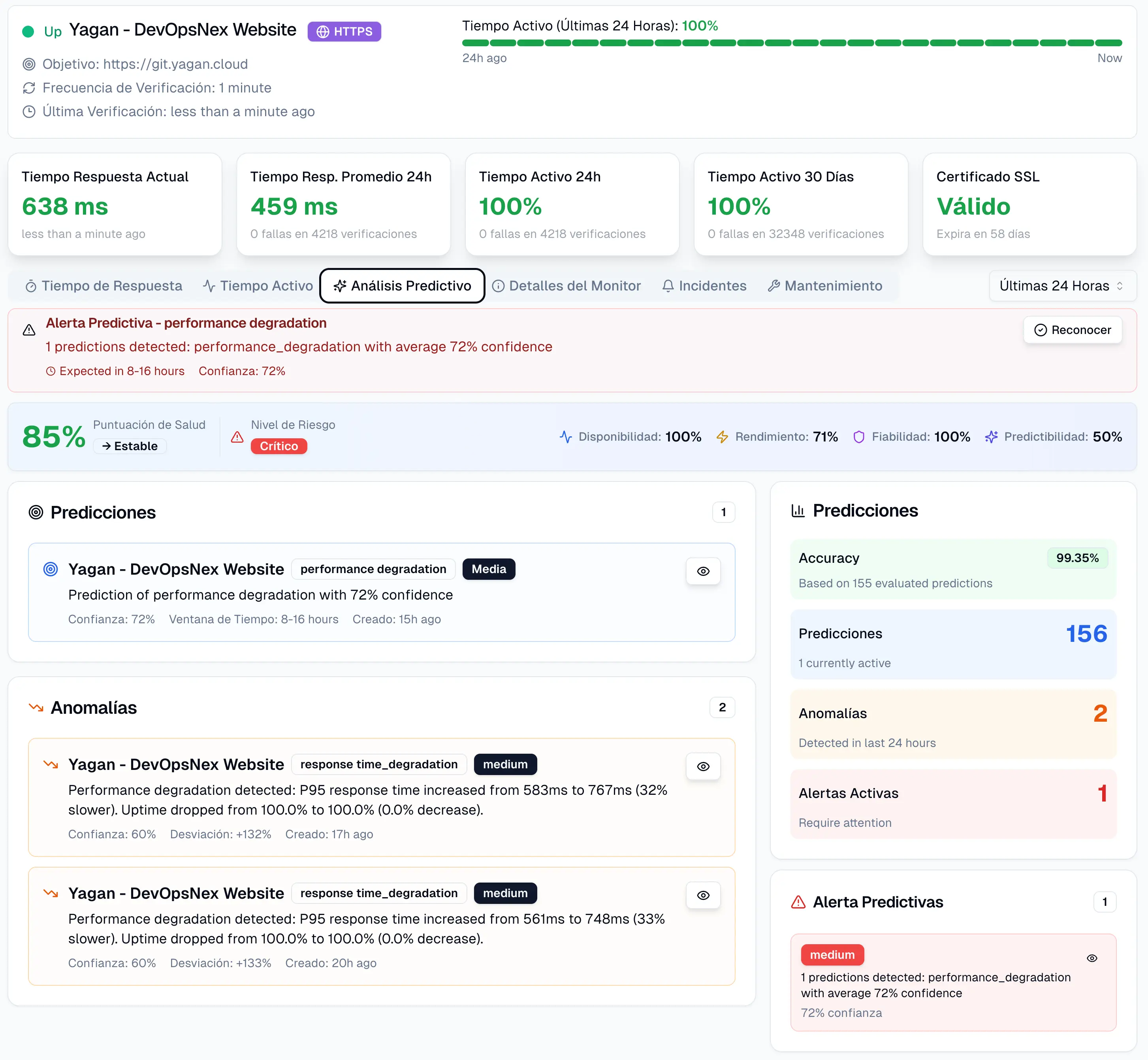
Task: Switch to the Tiempo de Respuesta tab
Action: point(104,286)
